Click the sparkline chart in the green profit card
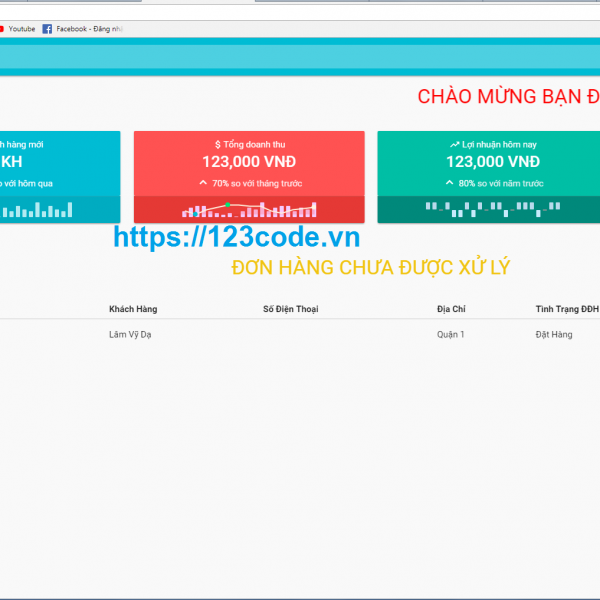 tap(493, 209)
